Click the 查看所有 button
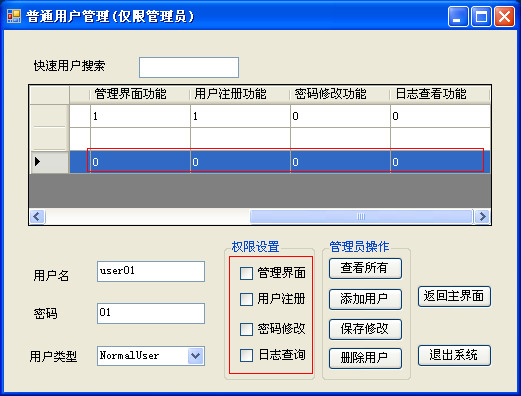This screenshot has width=521, height=396. tap(365, 268)
